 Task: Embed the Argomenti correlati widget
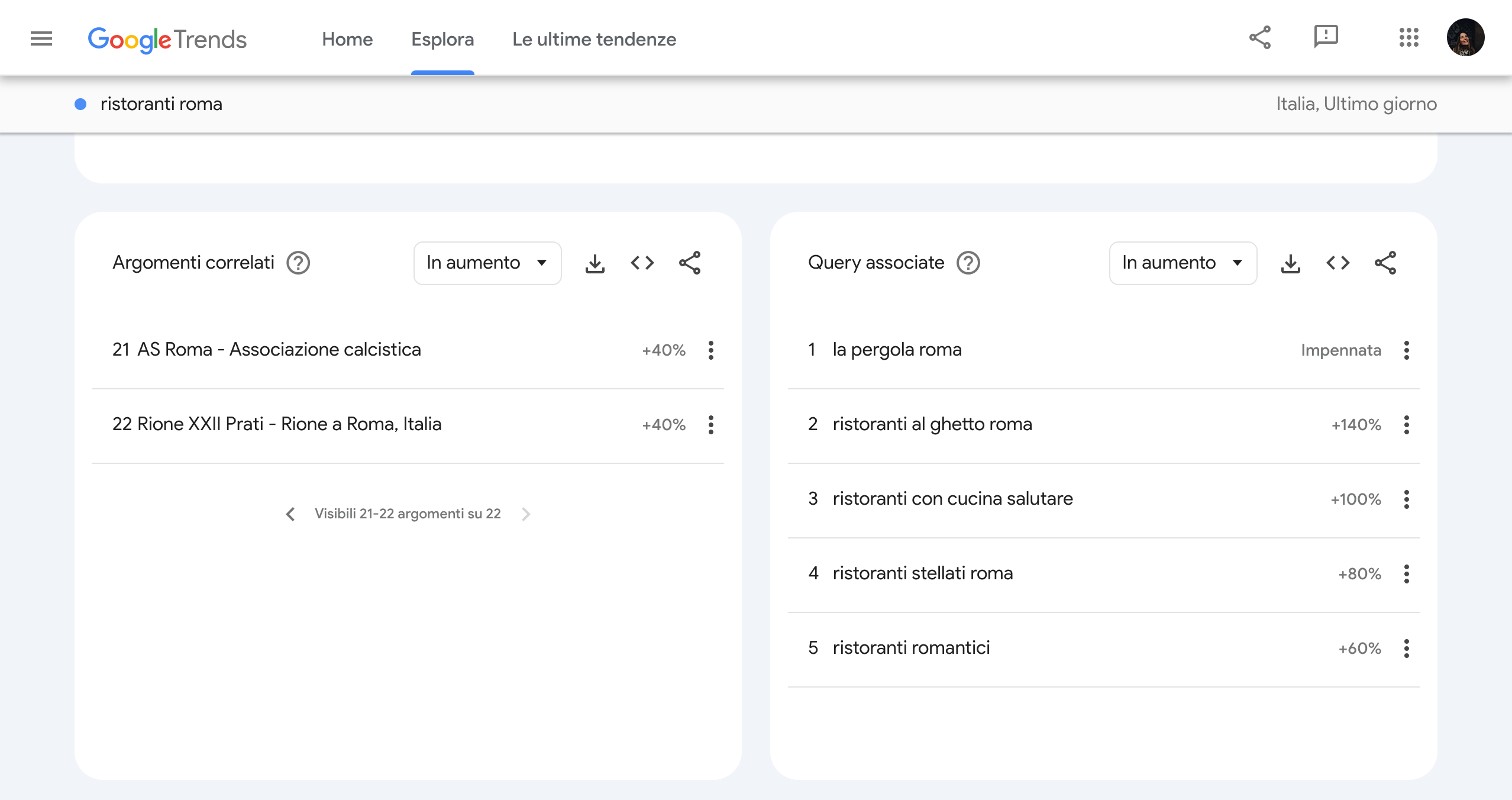642,263
